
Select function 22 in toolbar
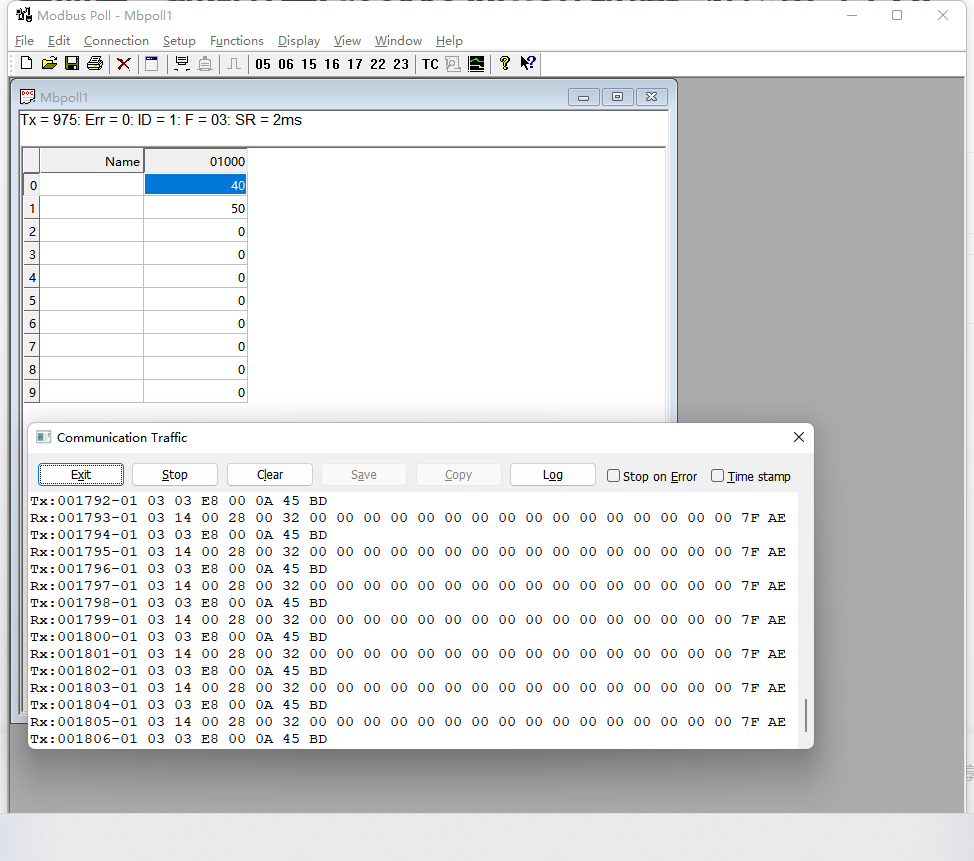pyautogui.click(x=378, y=64)
